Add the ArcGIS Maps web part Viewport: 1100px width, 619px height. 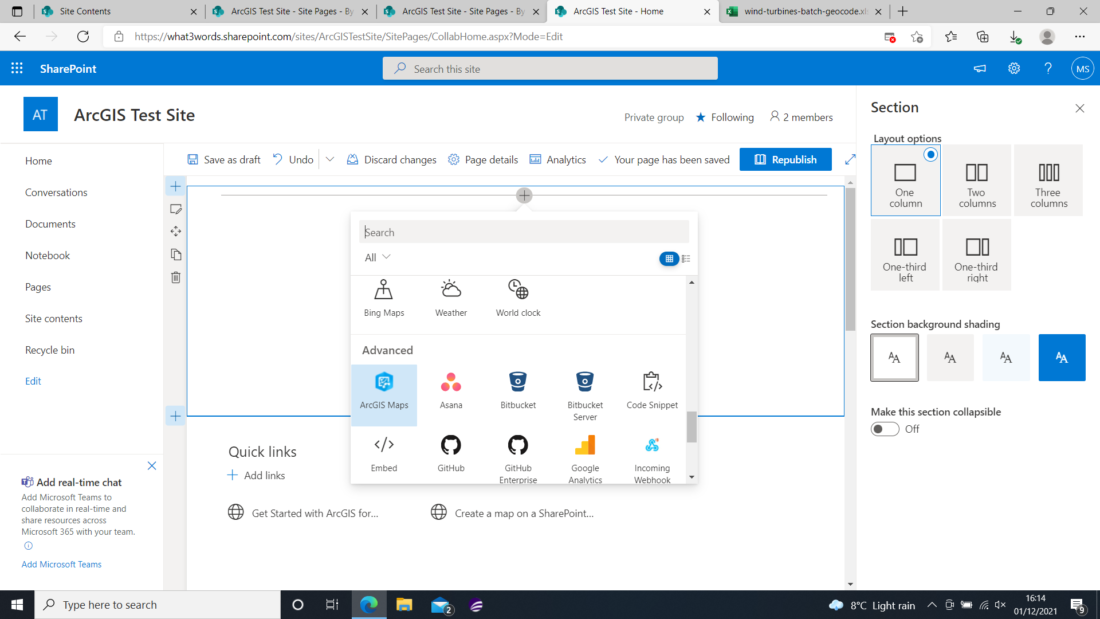tap(384, 394)
